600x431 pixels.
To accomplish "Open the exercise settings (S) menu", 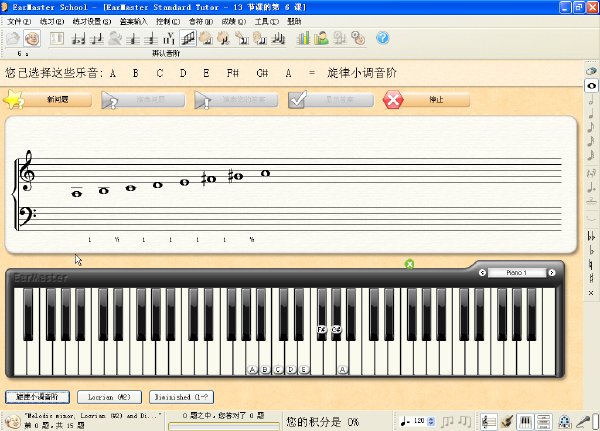I will point(92,21).
